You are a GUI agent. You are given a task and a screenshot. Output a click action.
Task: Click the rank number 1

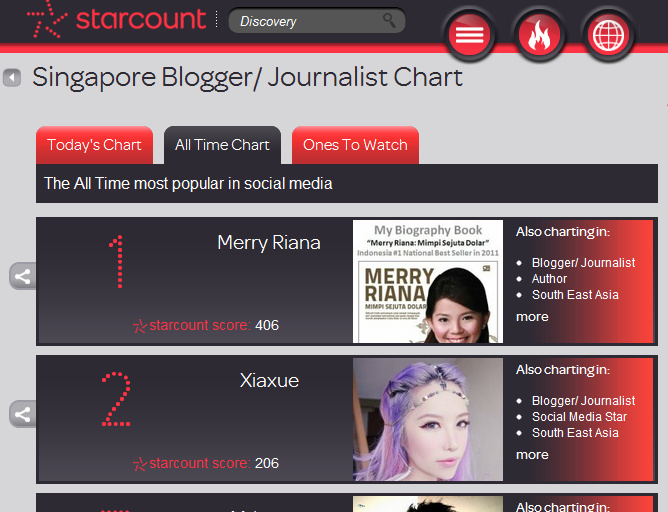[x=117, y=262]
